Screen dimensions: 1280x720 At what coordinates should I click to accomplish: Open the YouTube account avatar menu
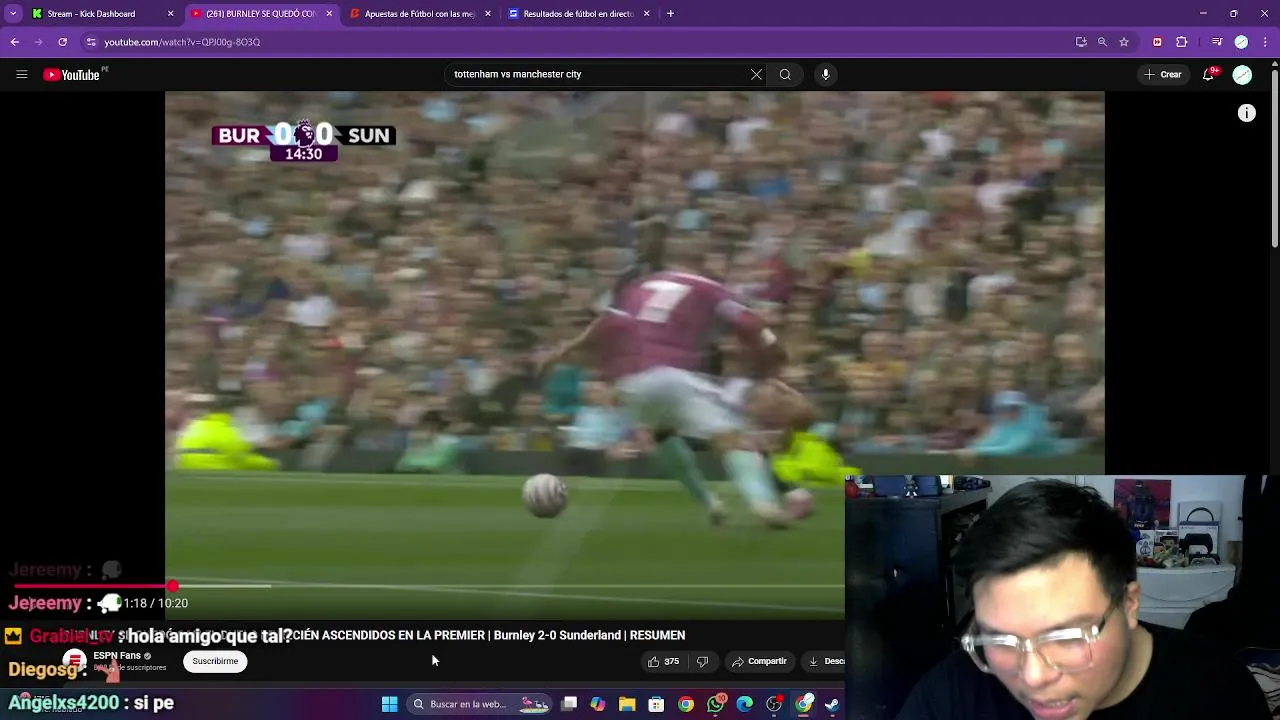coord(1242,74)
